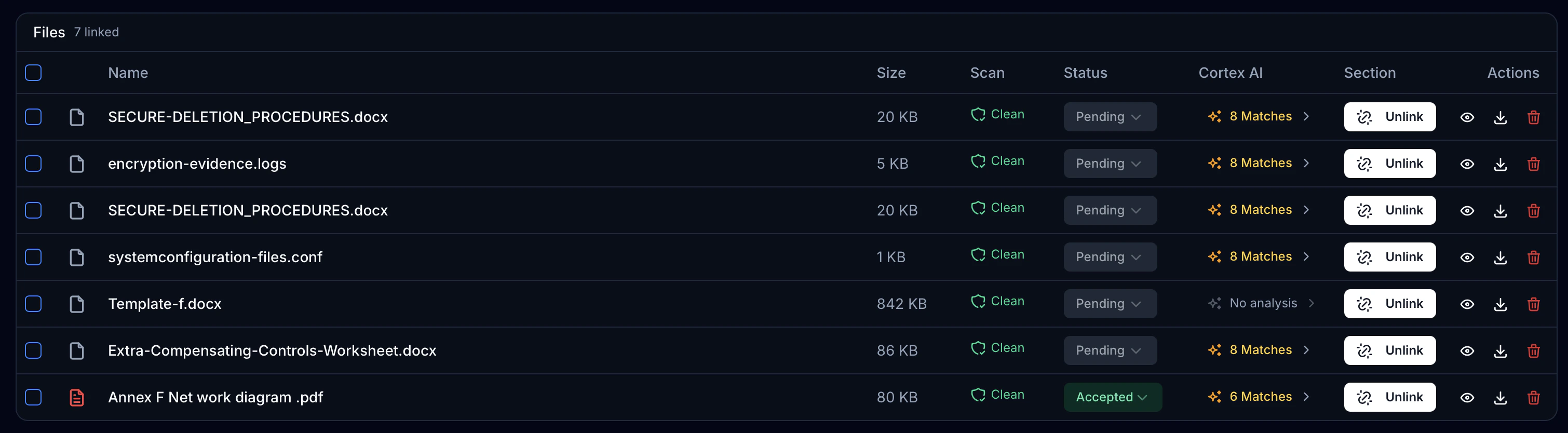Open the Pending status dropdown for Template-f.docx

click(1110, 303)
